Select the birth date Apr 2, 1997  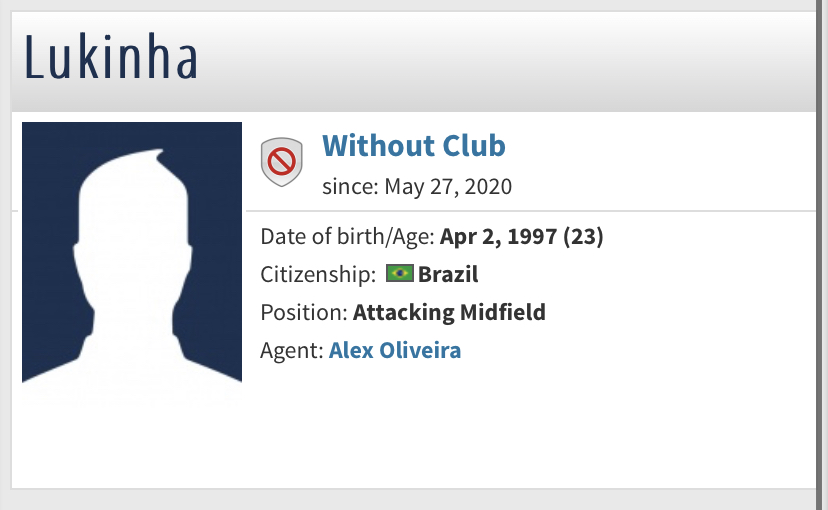[x=498, y=237]
